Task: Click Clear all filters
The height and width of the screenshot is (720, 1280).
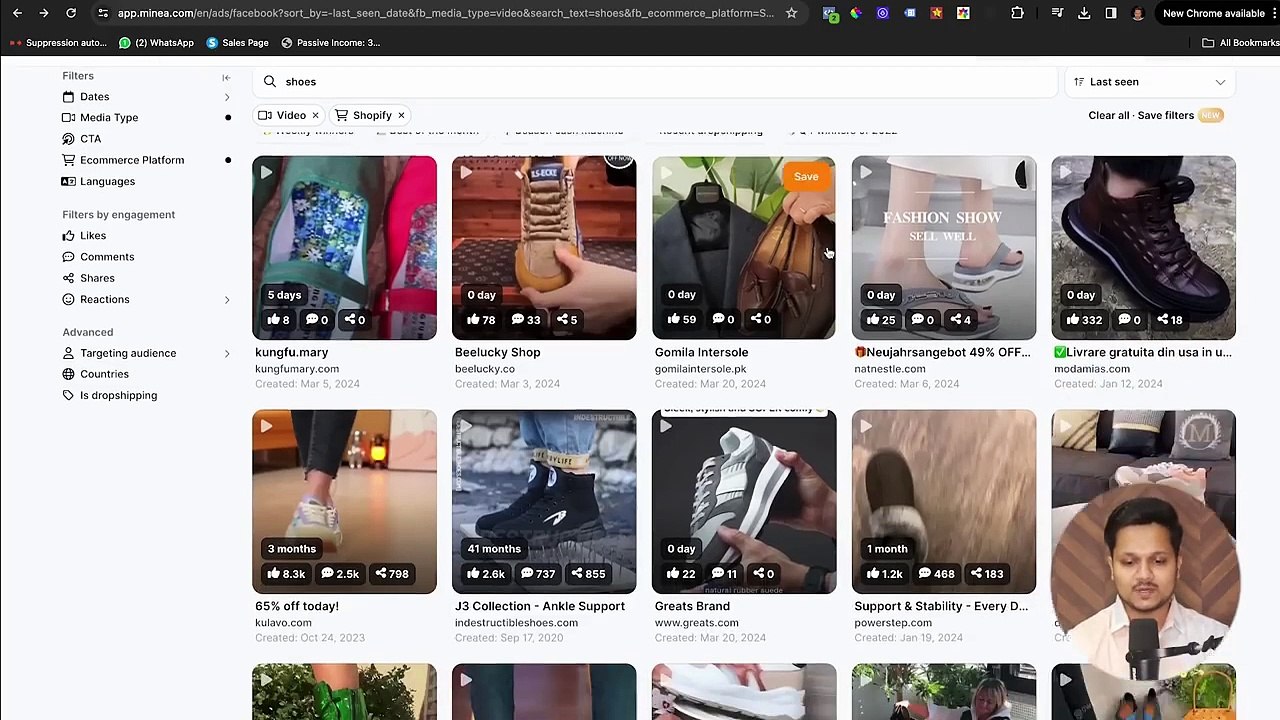Action: pos(1108,115)
